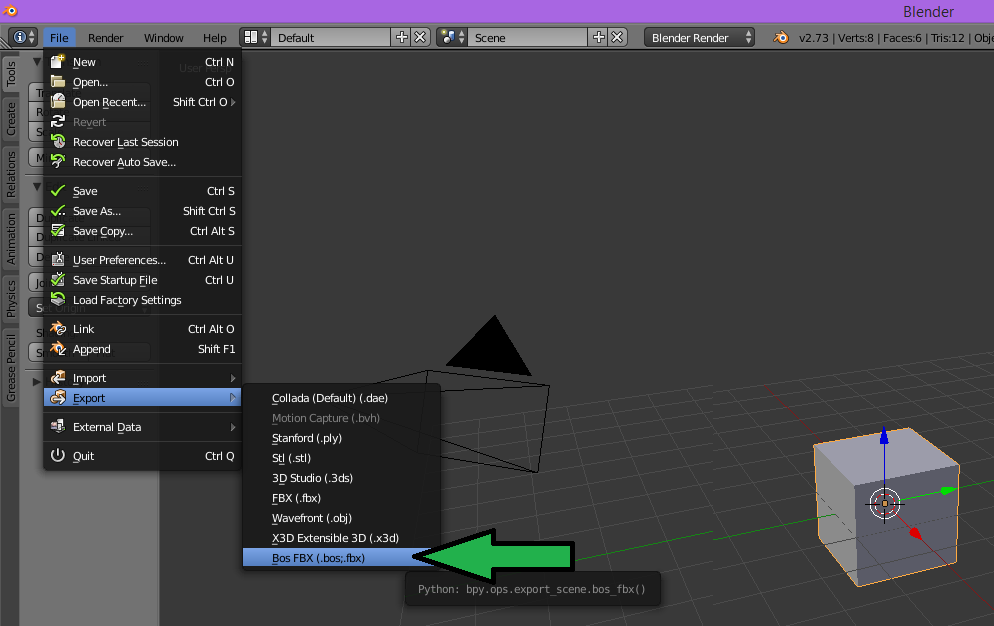Click the Import icon
Image resolution: width=994 pixels, height=626 pixels.
(x=58, y=377)
